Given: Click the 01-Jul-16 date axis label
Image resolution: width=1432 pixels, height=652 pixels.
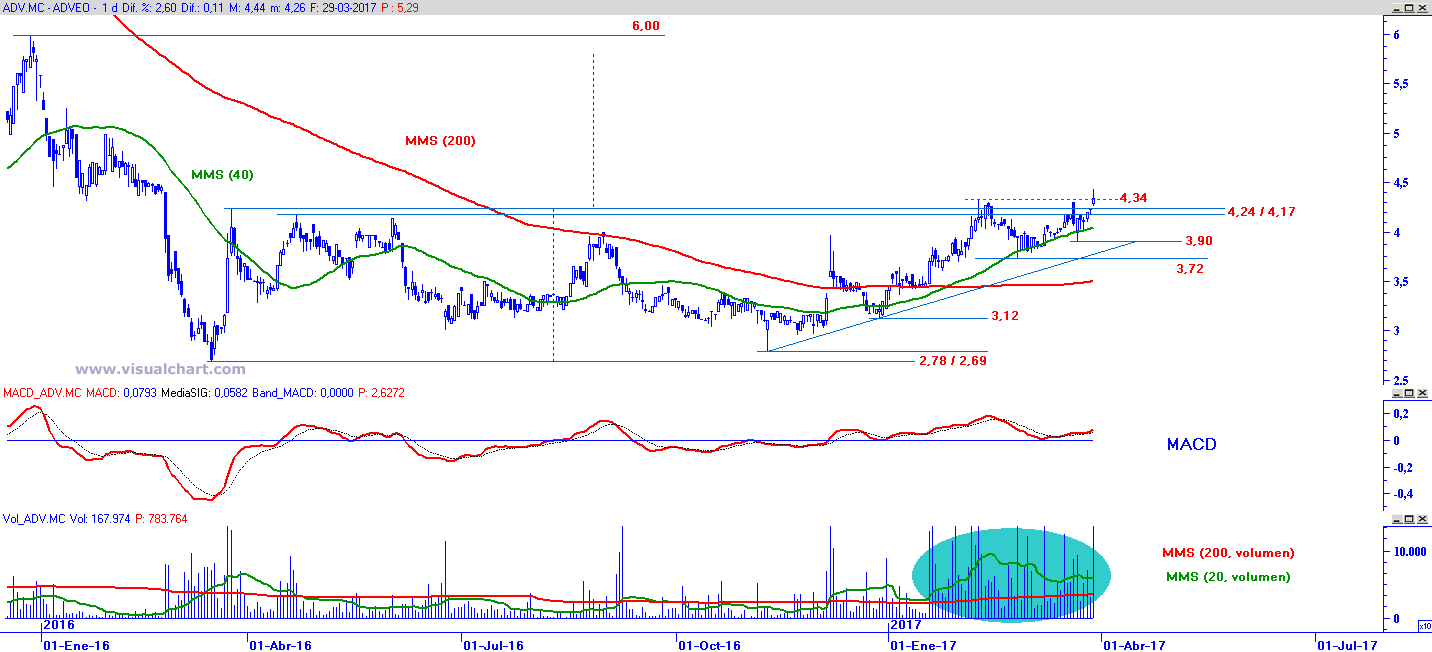Looking at the screenshot, I should pos(493,646).
